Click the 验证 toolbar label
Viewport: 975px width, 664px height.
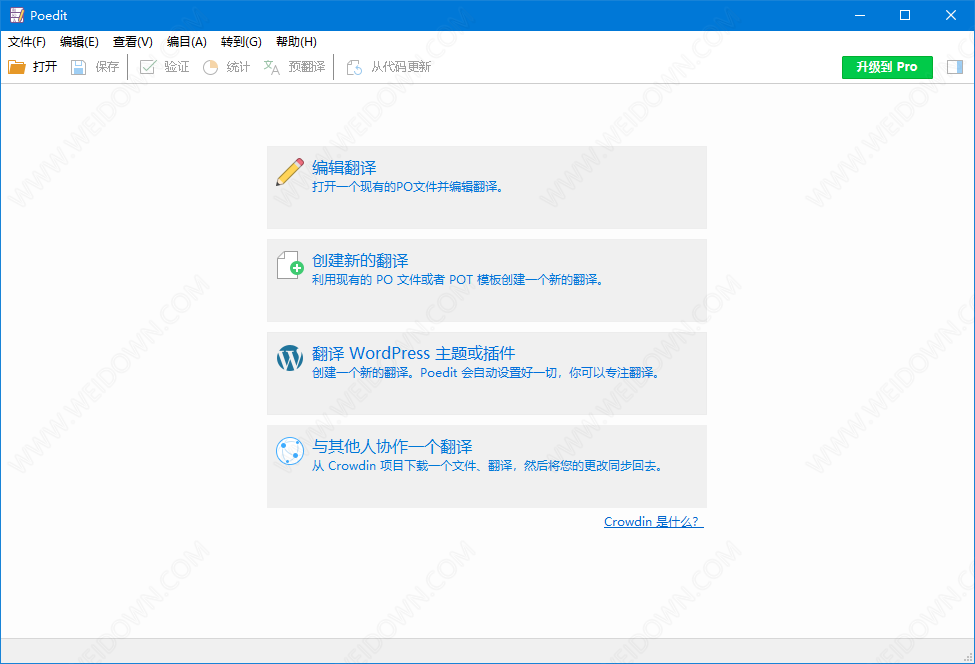click(177, 67)
